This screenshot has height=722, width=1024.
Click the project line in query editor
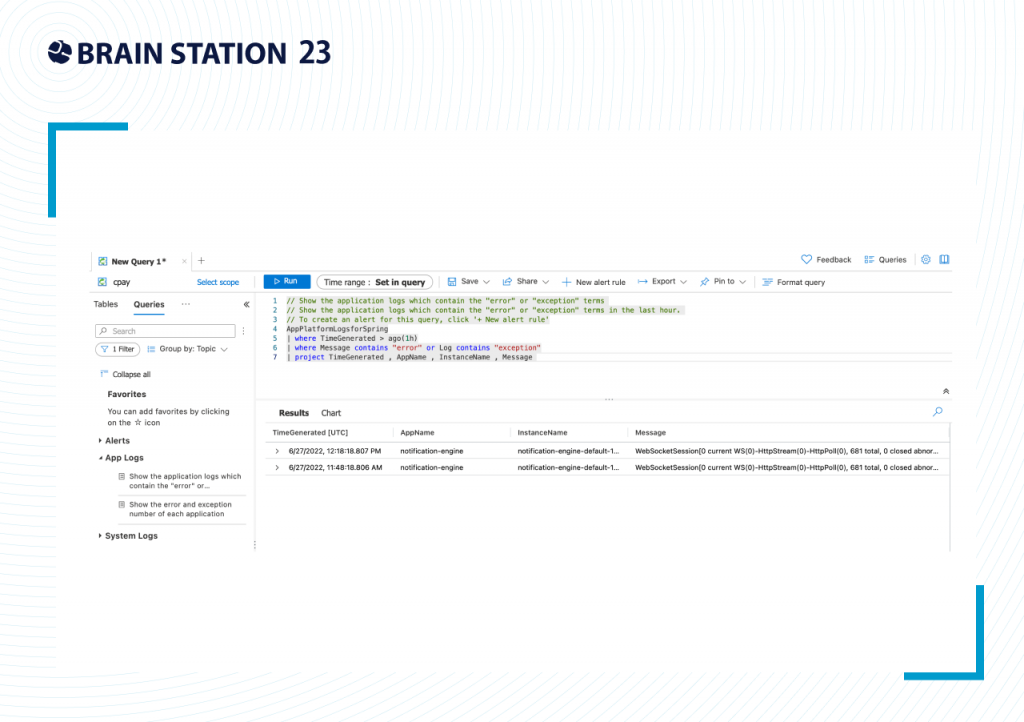point(409,357)
